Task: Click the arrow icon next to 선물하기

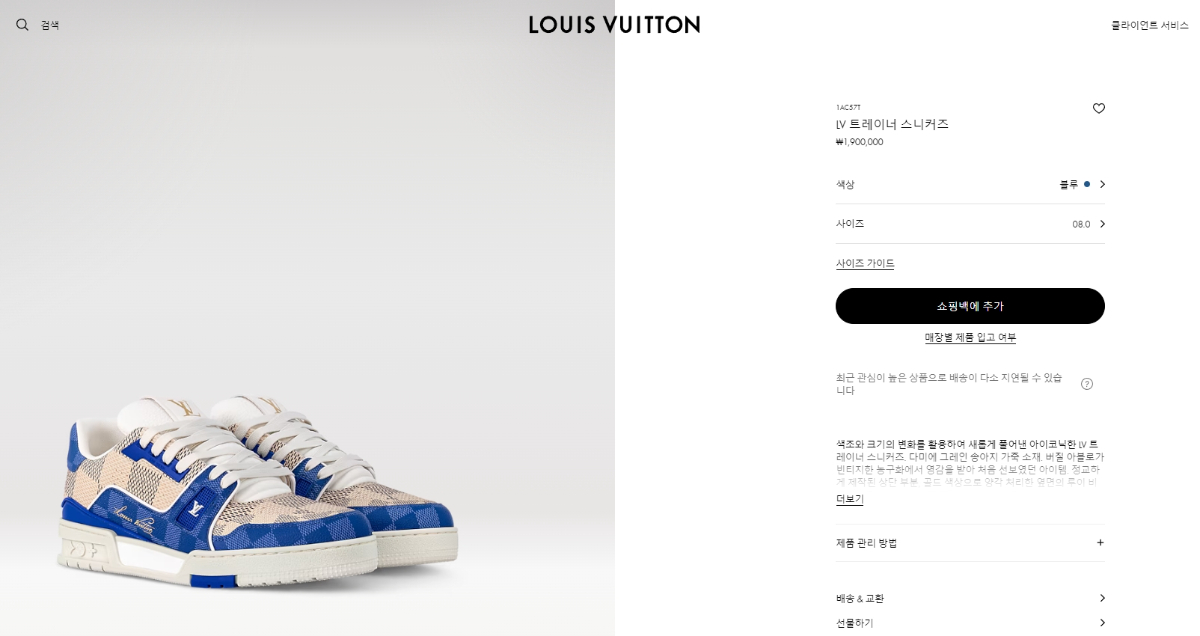Action: click(x=1102, y=622)
